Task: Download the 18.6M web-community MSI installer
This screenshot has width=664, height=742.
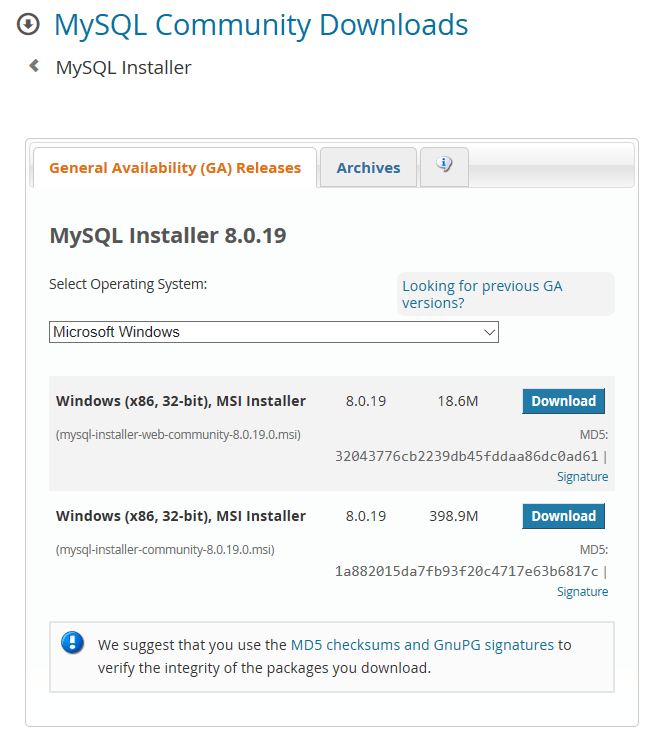Action: coord(563,401)
